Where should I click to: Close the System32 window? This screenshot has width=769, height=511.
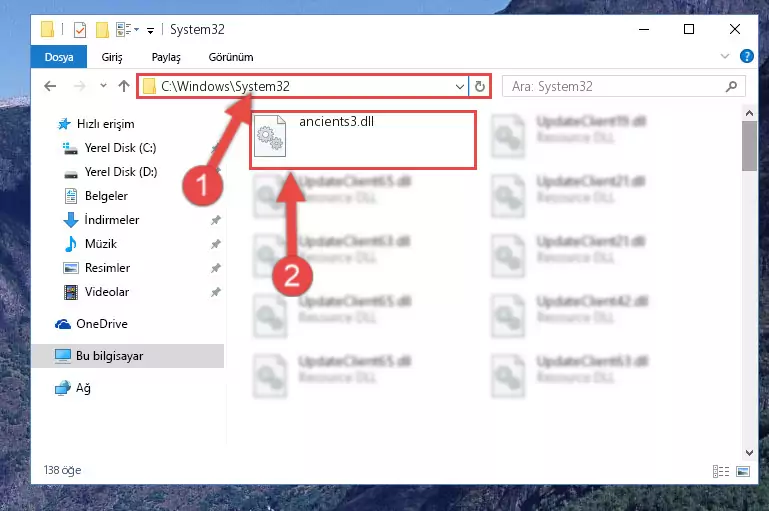click(x=735, y=29)
